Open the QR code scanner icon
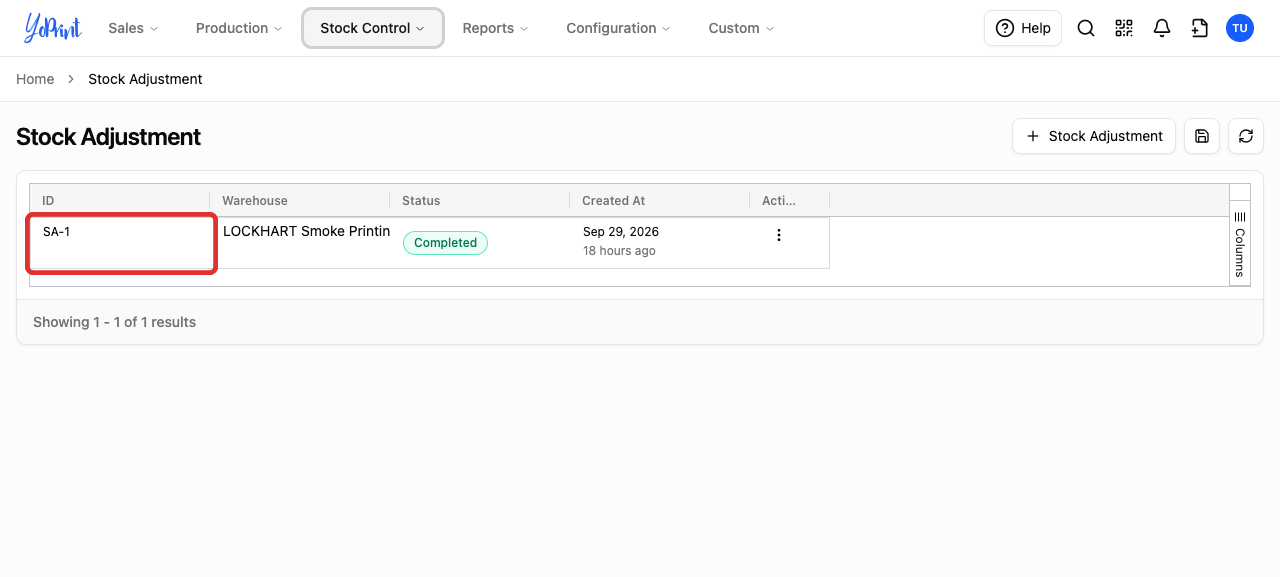This screenshot has width=1280, height=577. click(x=1124, y=28)
